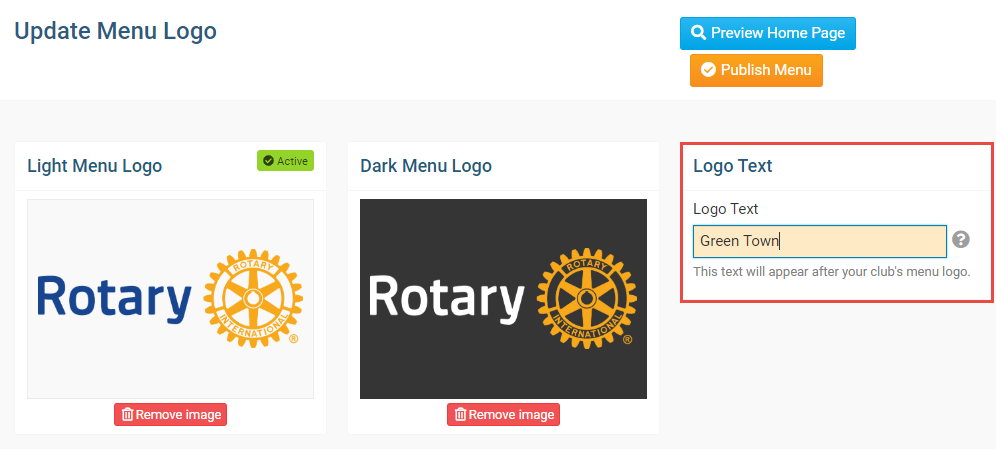Click the checkmark icon in Active badge
The image size is (996, 449).
pos(268,161)
